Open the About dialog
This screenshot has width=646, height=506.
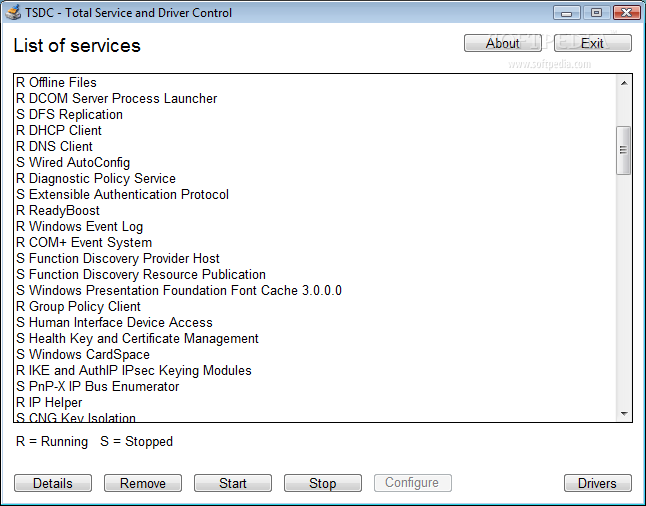(503, 43)
